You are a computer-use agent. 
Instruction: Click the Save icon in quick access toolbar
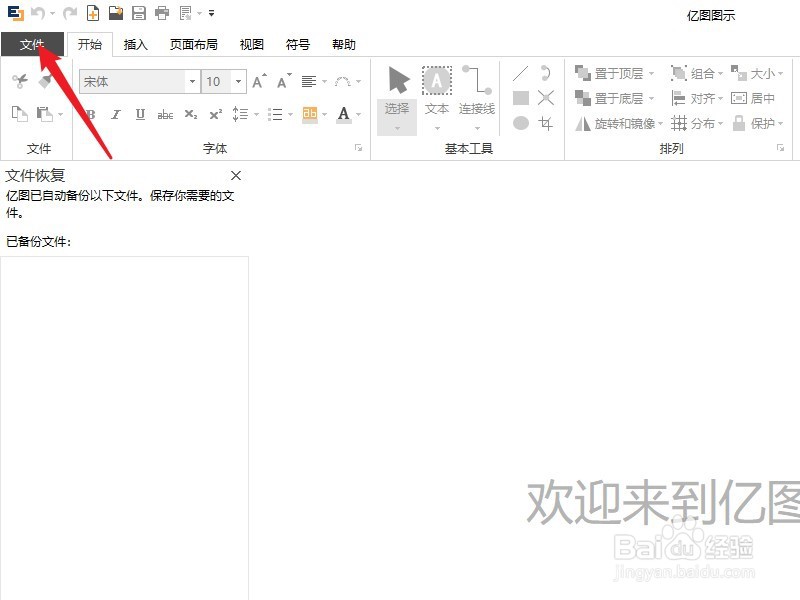139,12
